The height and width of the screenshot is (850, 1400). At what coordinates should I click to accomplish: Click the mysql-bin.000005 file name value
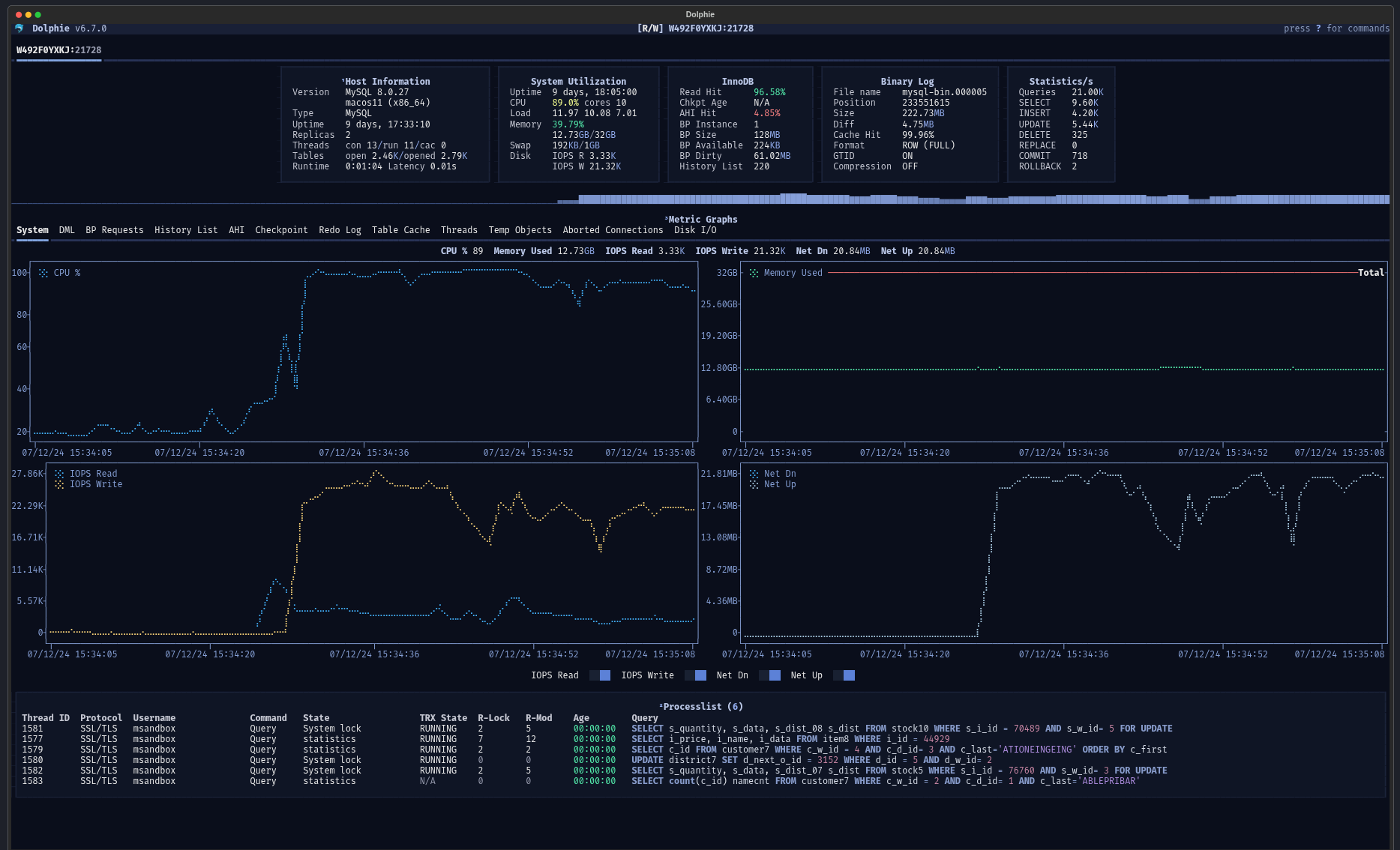coord(944,92)
